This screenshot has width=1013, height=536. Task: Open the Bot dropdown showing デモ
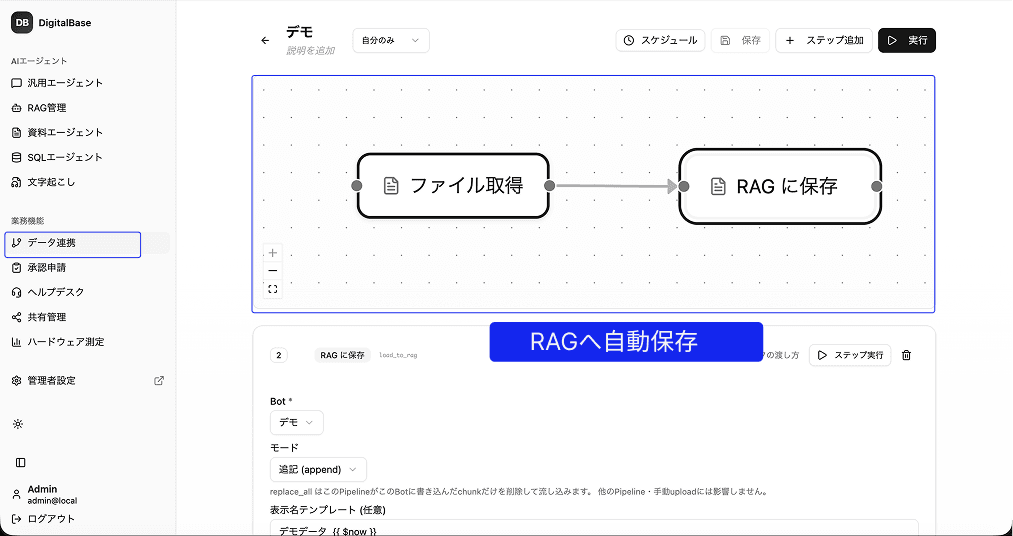tap(297, 422)
